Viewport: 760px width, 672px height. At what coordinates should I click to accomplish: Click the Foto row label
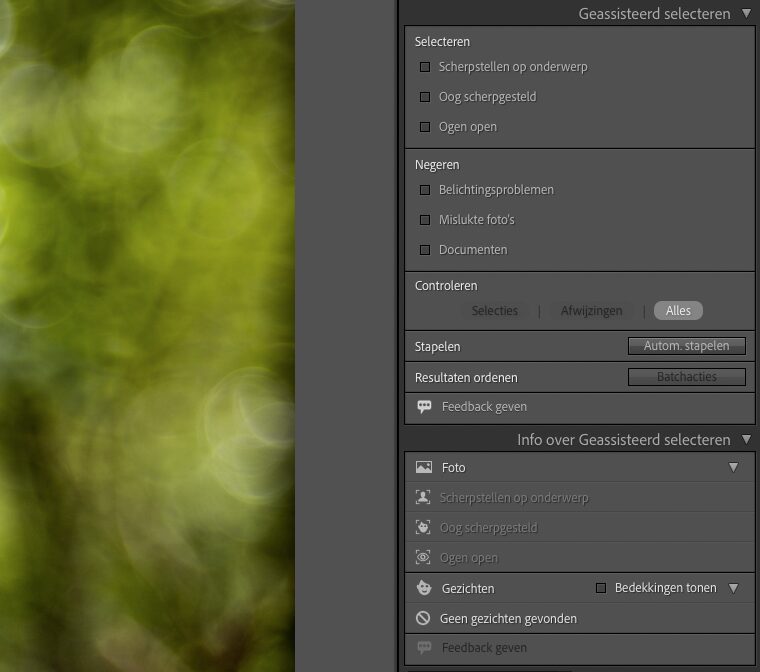click(453, 468)
